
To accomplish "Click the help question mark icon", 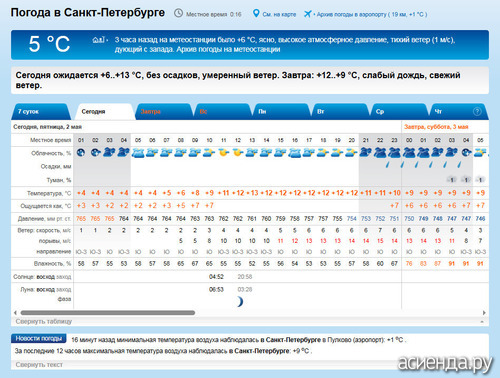I will coord(477,112).
